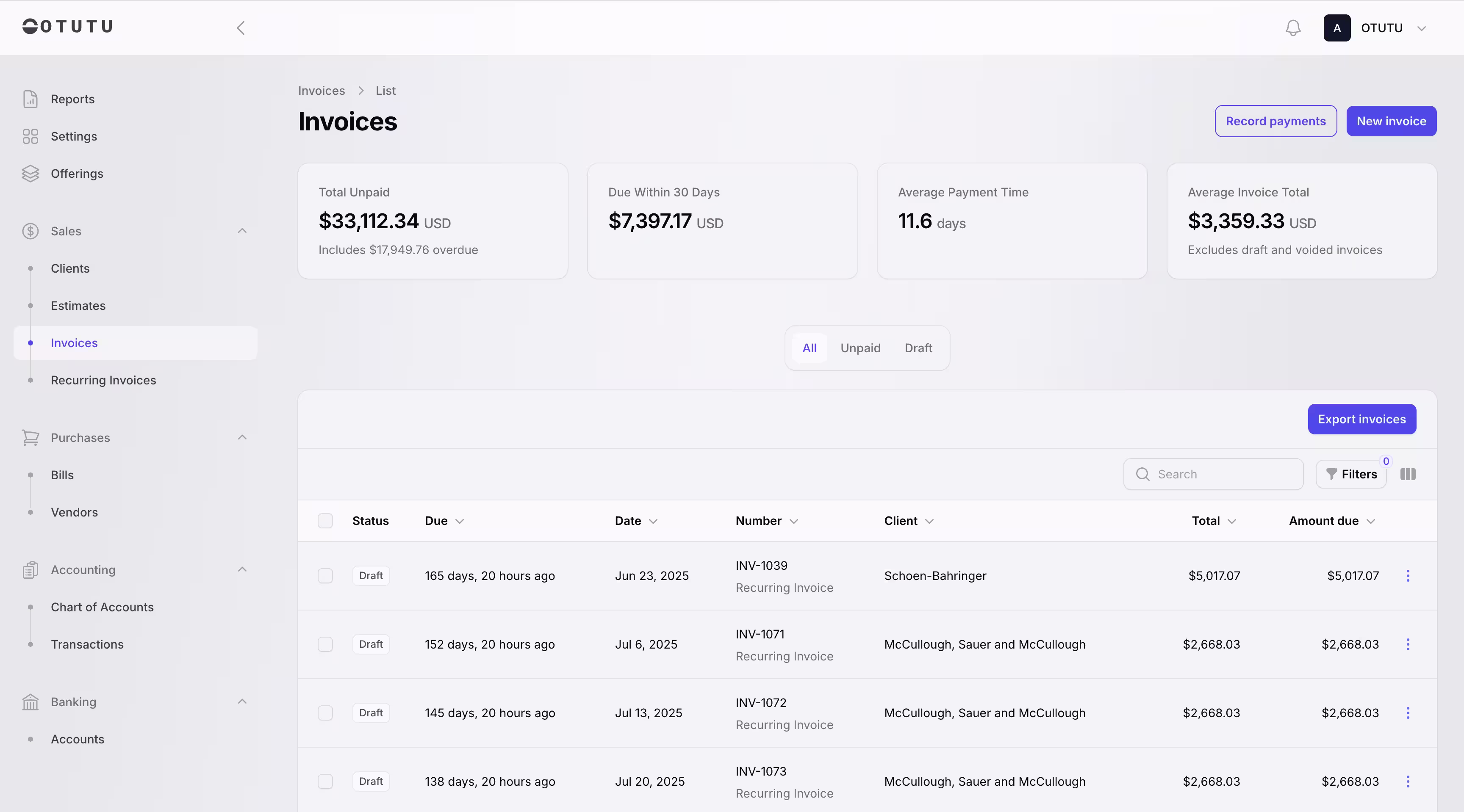Viewport: 1464px width, 812px height.
Task: Click into the invoice search field
Action: 1213,474
